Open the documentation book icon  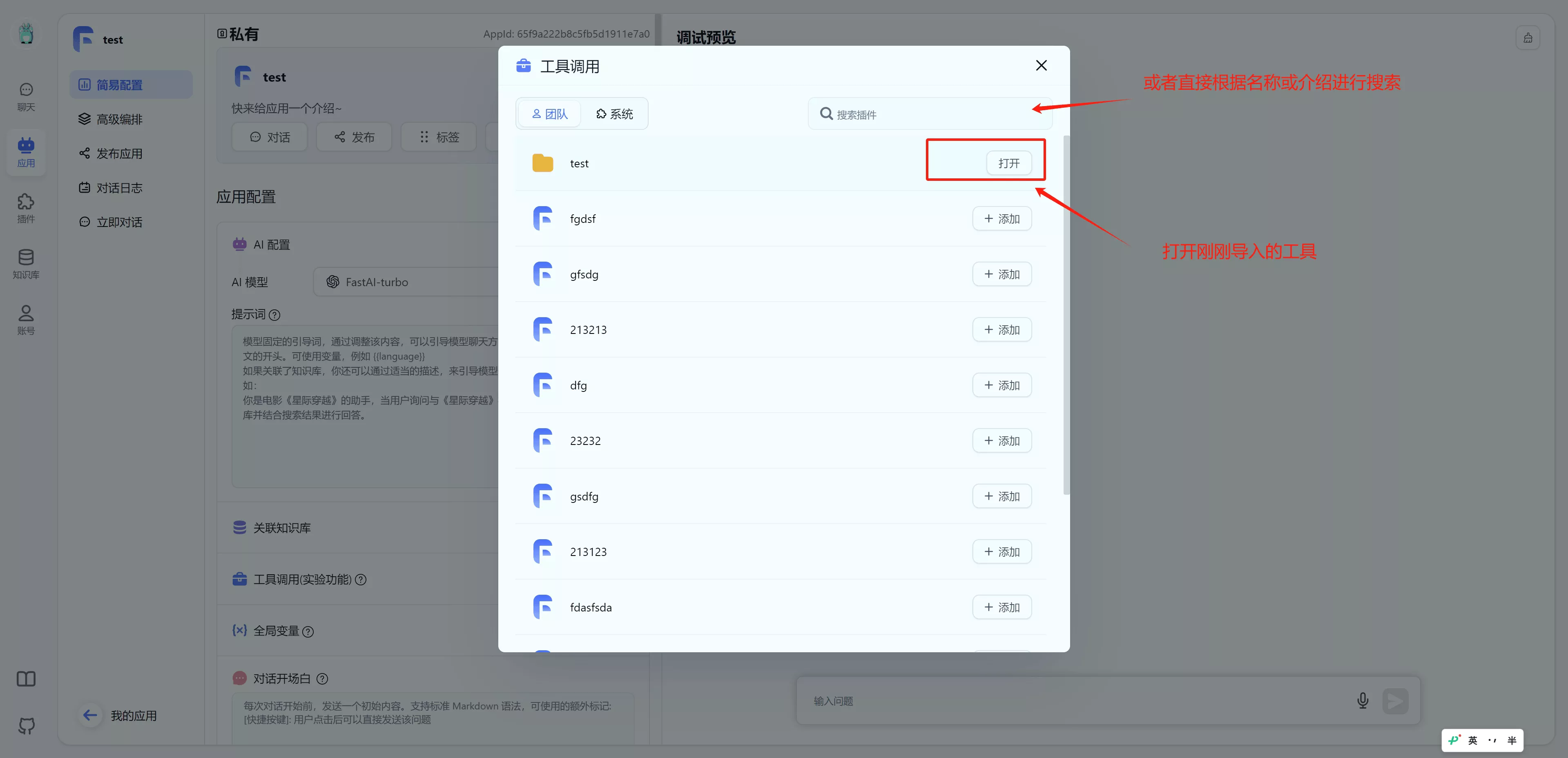pos(26,679)
